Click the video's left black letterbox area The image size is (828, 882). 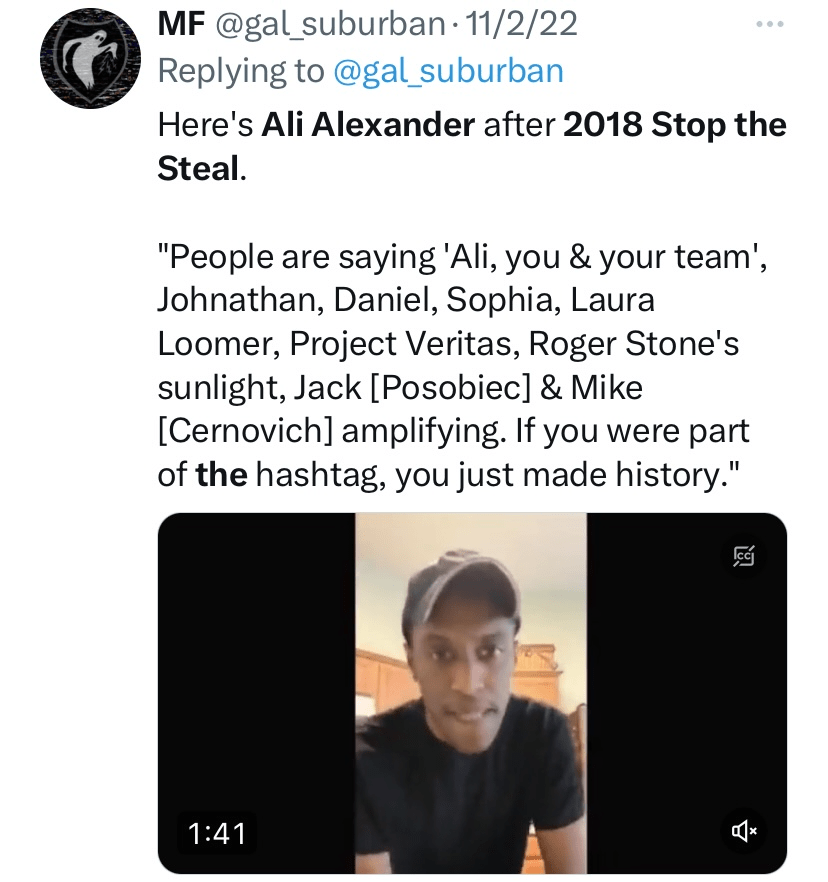click(256, 692)
